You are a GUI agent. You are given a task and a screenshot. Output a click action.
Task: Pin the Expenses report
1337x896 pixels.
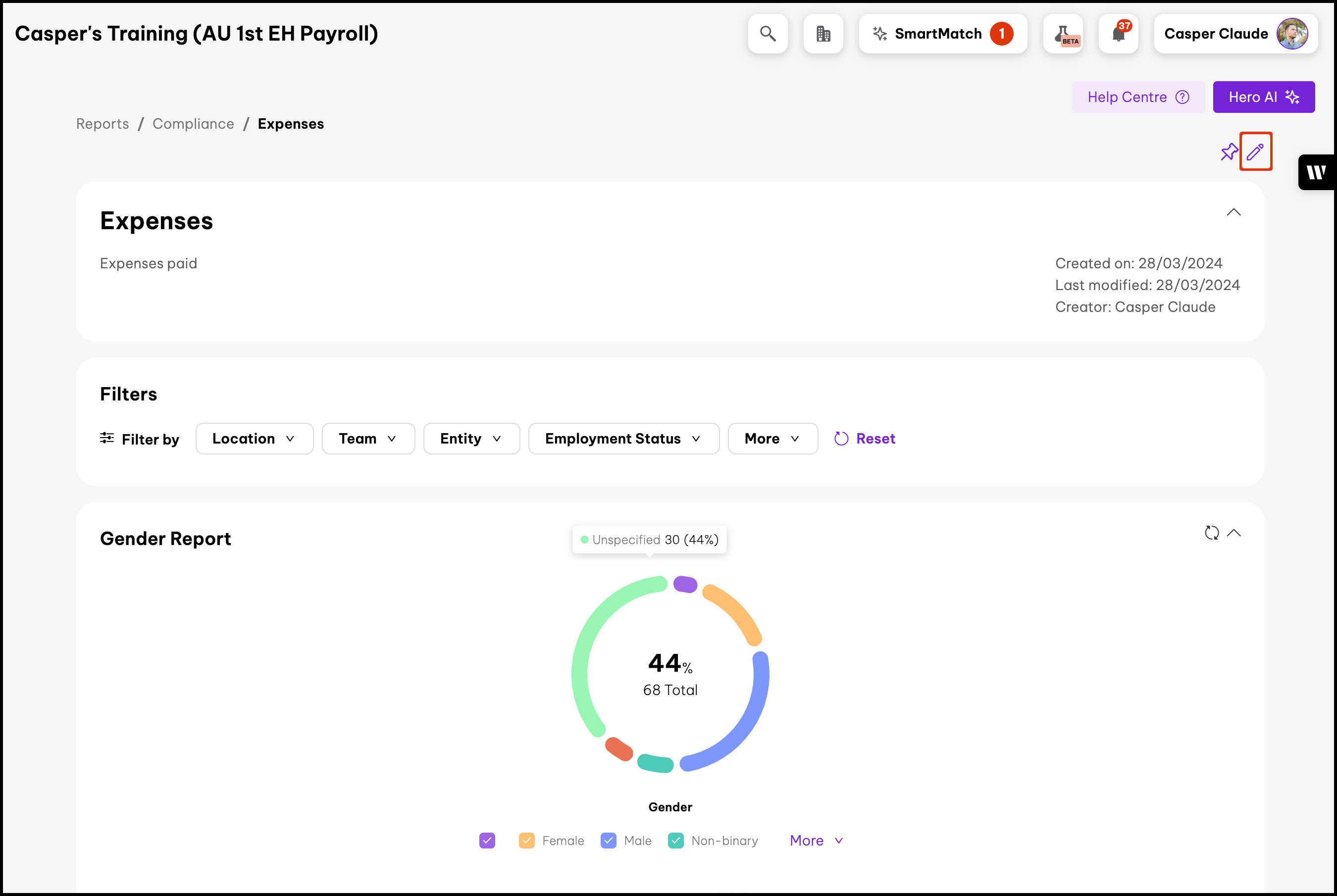click(1229, 152)
